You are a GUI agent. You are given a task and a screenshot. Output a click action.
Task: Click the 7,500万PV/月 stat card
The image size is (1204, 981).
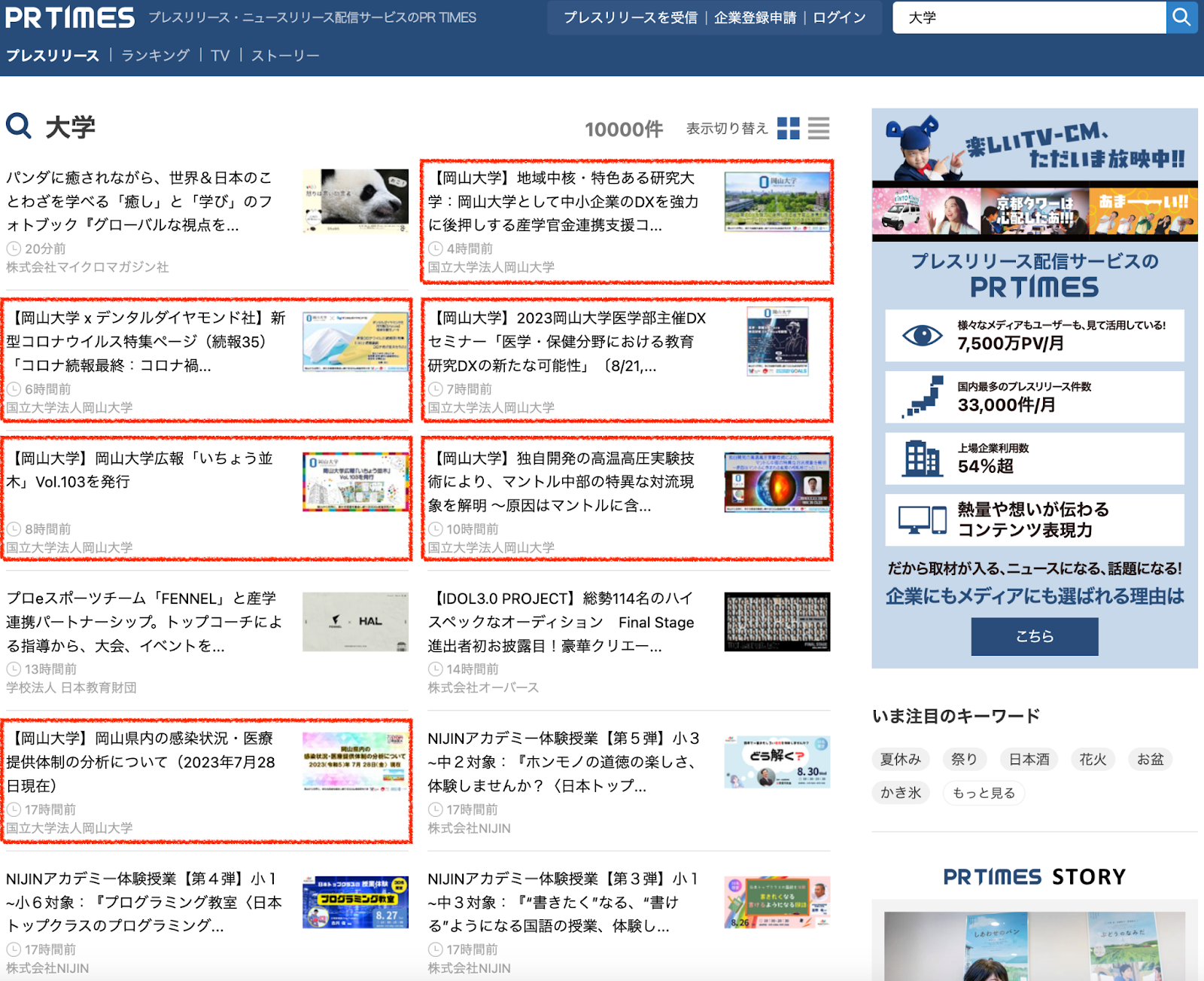pyautogui.click(x=1035, y=336)
